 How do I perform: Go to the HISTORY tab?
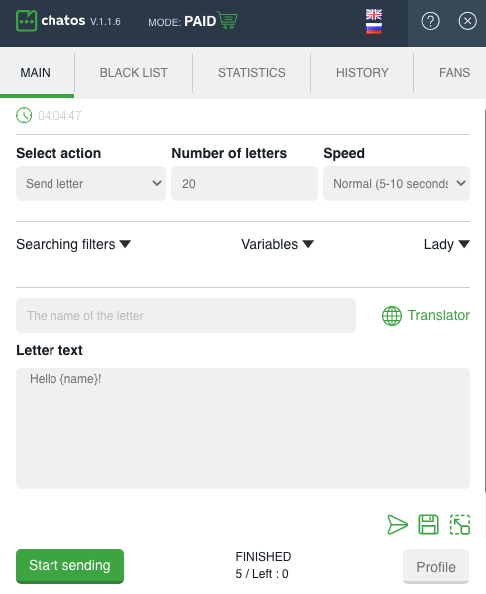click(362, 73)
